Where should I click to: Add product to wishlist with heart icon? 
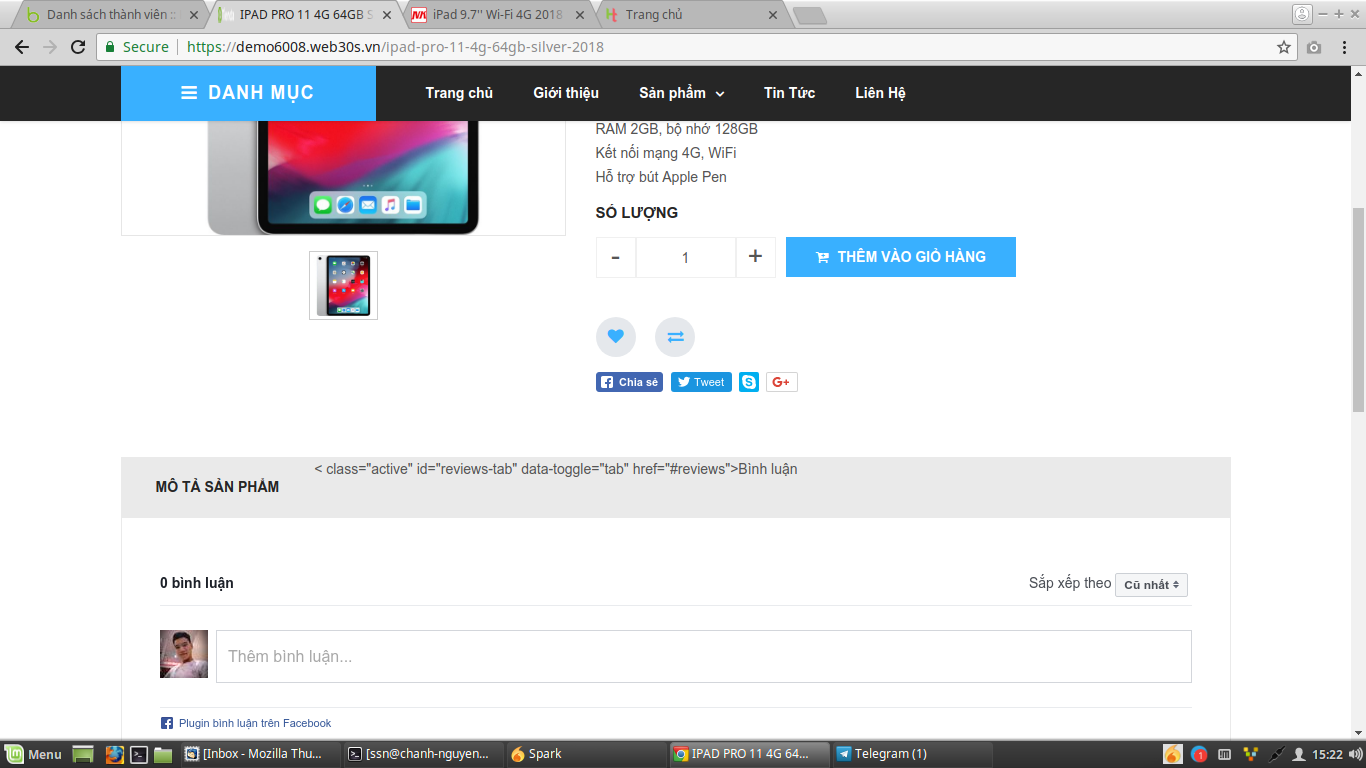[x=616, y=336]
